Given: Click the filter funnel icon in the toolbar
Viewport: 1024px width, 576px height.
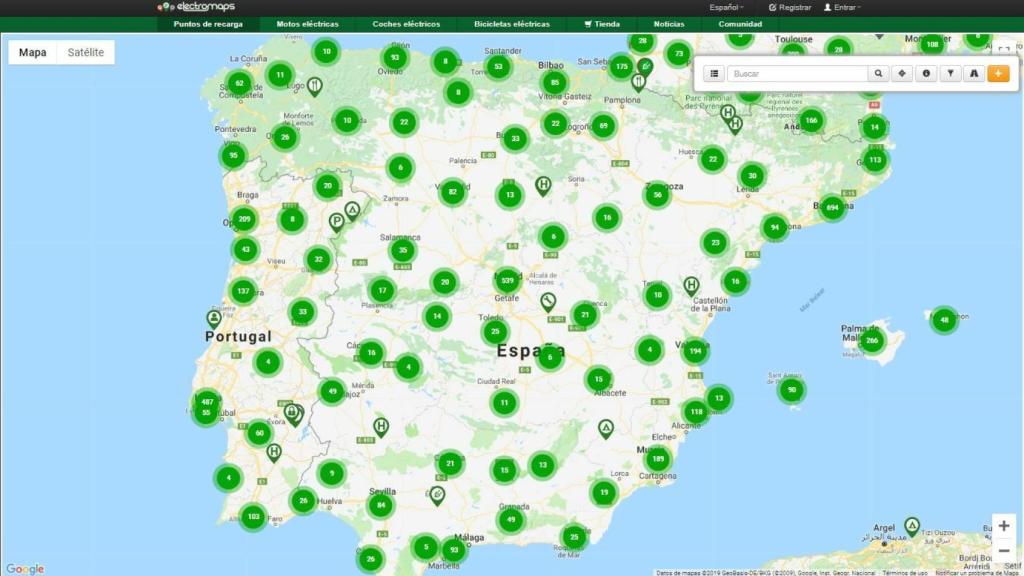Looking at the screenshot, I should [x=951, y=73].
